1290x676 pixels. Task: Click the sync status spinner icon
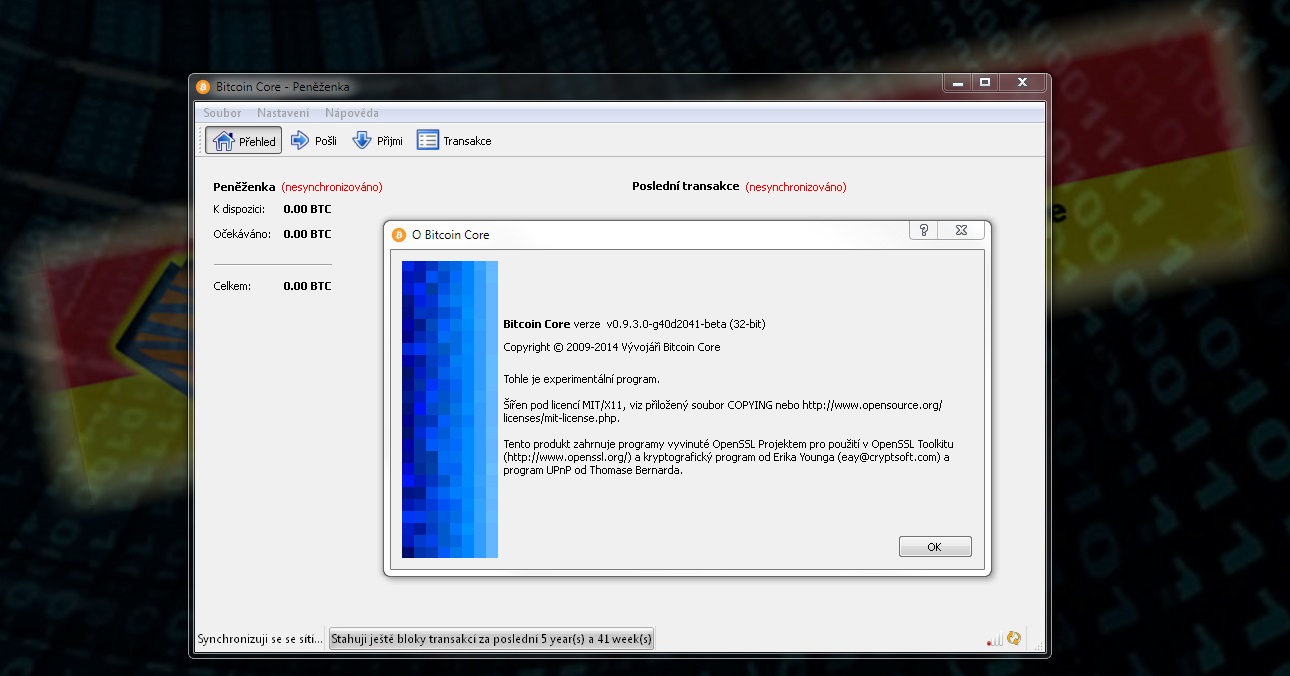(x=1014, y=638)
